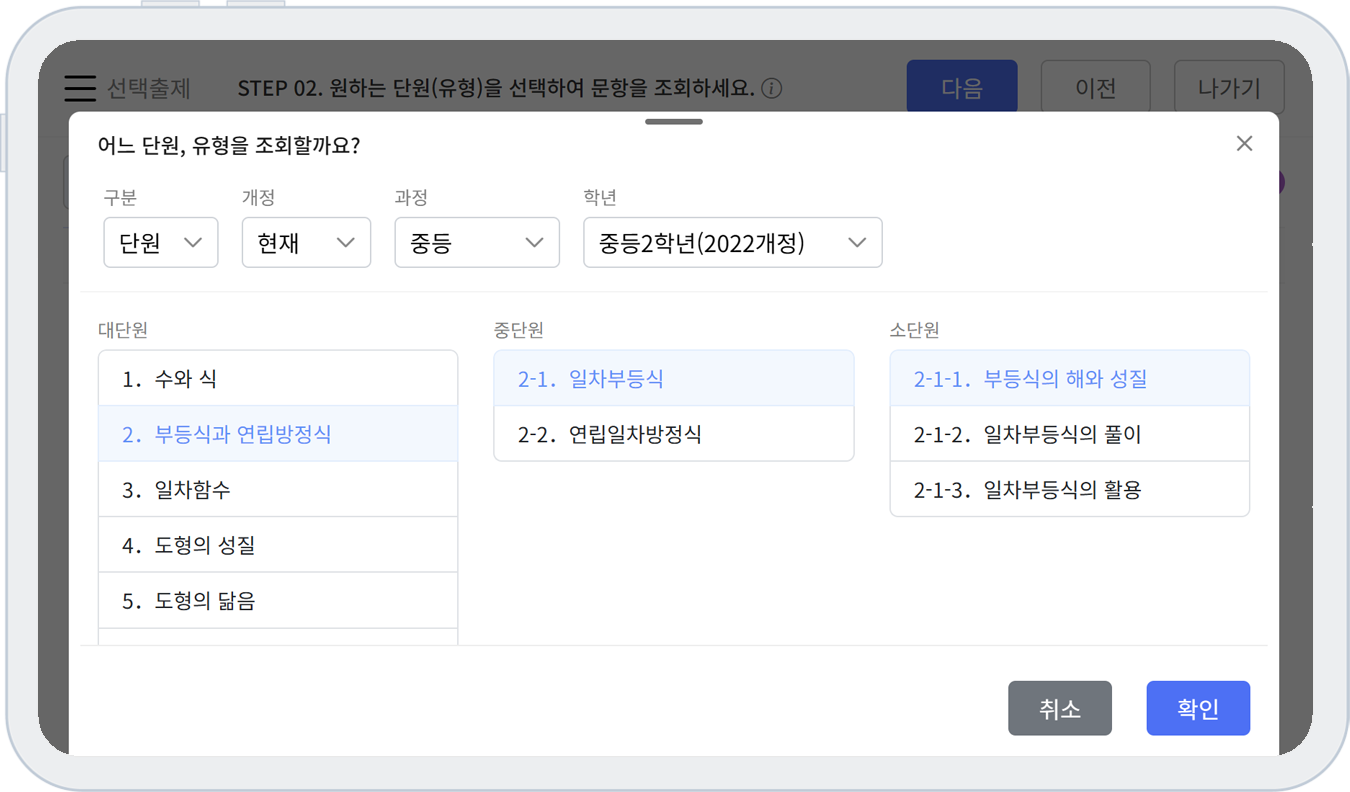Expand the 구분 dropdown showing 단원

[161, 243]
